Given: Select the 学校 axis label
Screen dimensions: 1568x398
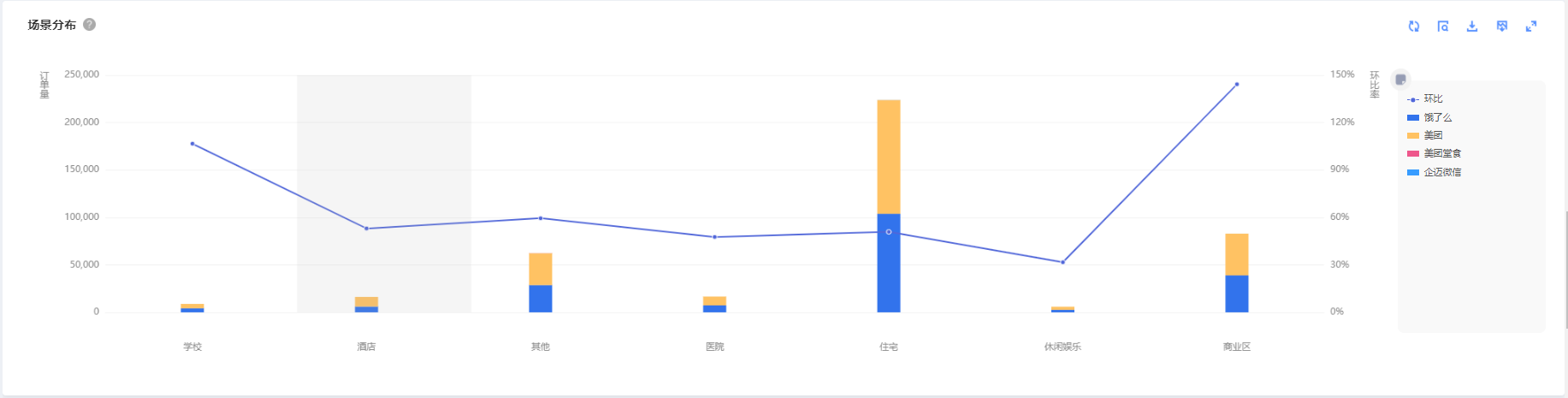Looking at the screenshot, I should pyautogui.click(x=192, y=347).
